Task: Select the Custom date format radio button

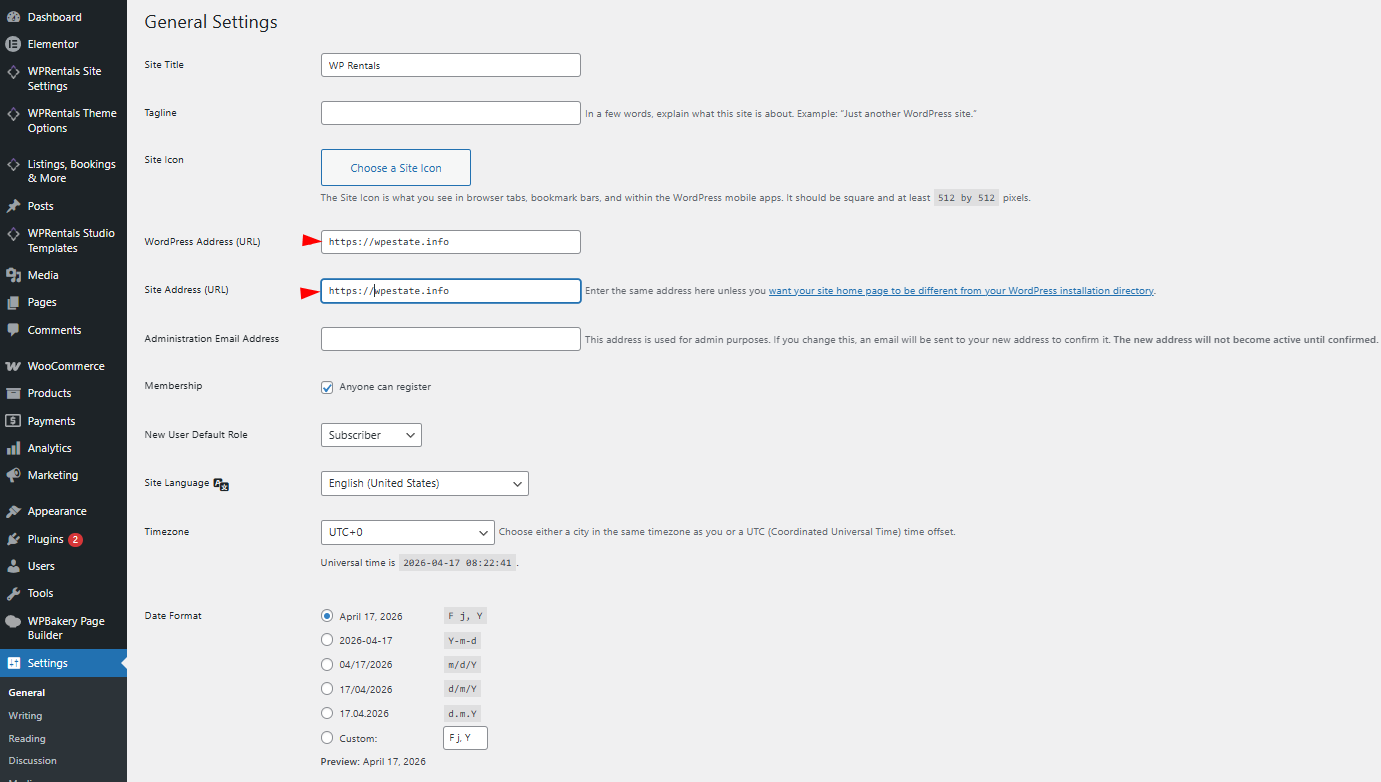Action: (x=327, y=738)
